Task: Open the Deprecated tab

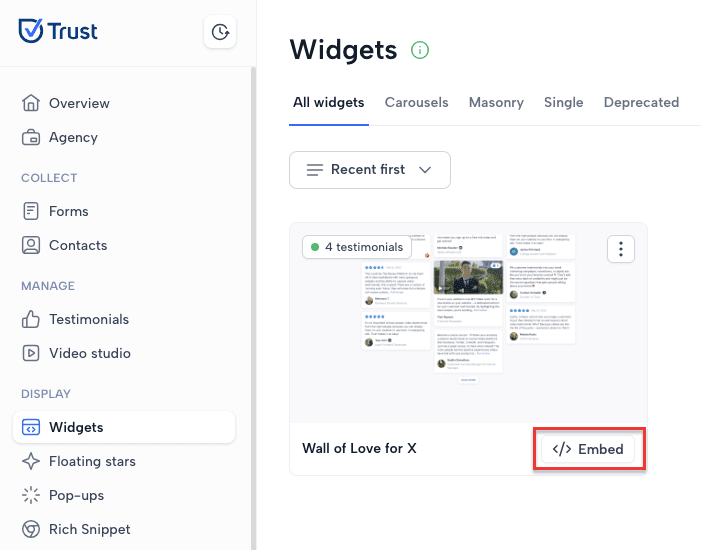Action: tap(641, 102)
